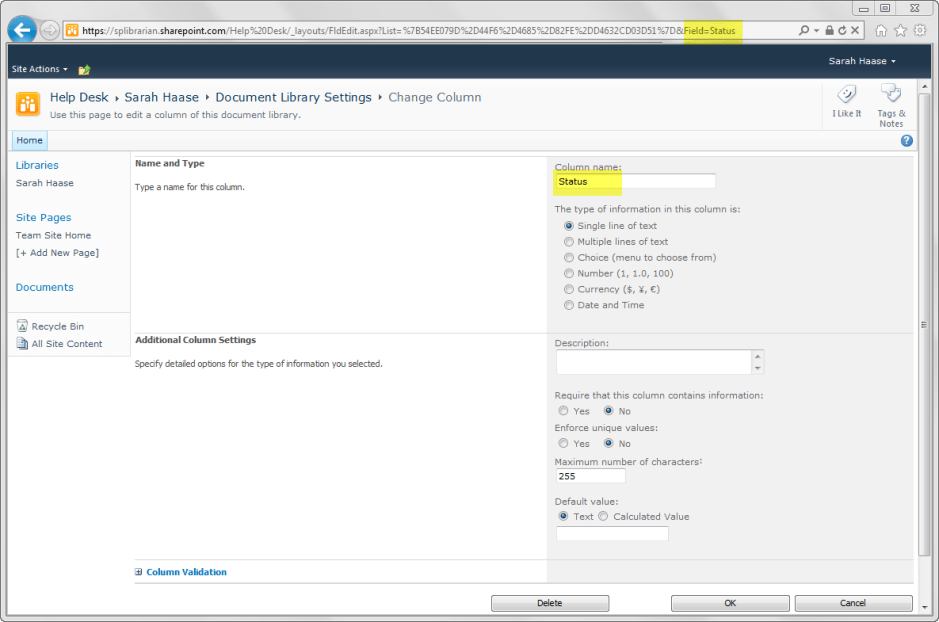Viewport: 939px width, 622px height.
Task: Switch to the Home tab
Action: tap(29, 141)
